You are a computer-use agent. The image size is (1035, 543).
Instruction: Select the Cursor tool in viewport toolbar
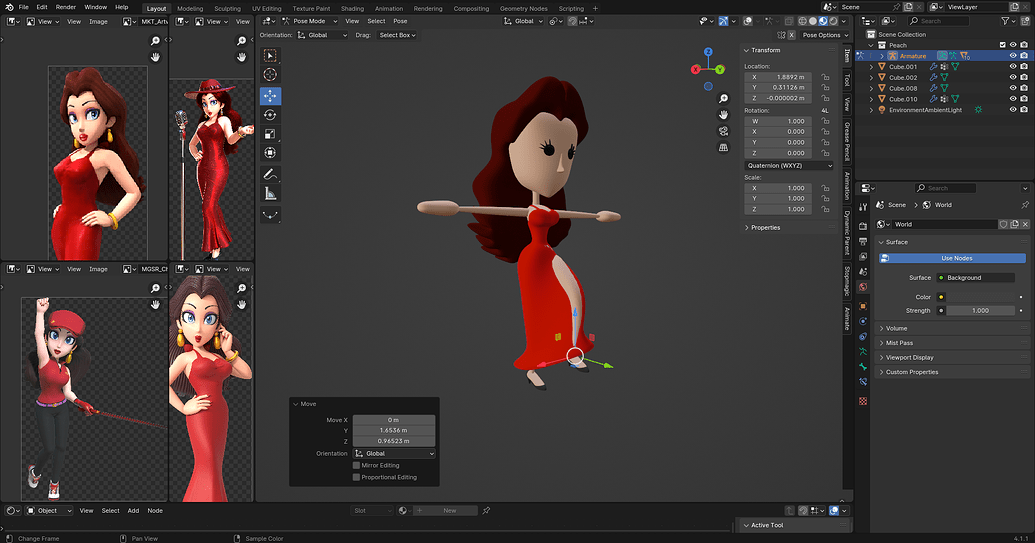270,75
